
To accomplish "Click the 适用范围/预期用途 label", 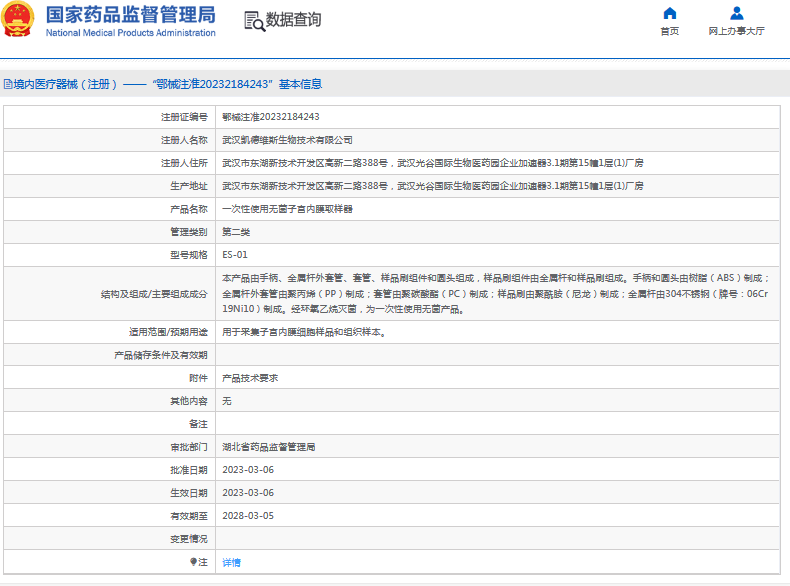I will [168, 332].
